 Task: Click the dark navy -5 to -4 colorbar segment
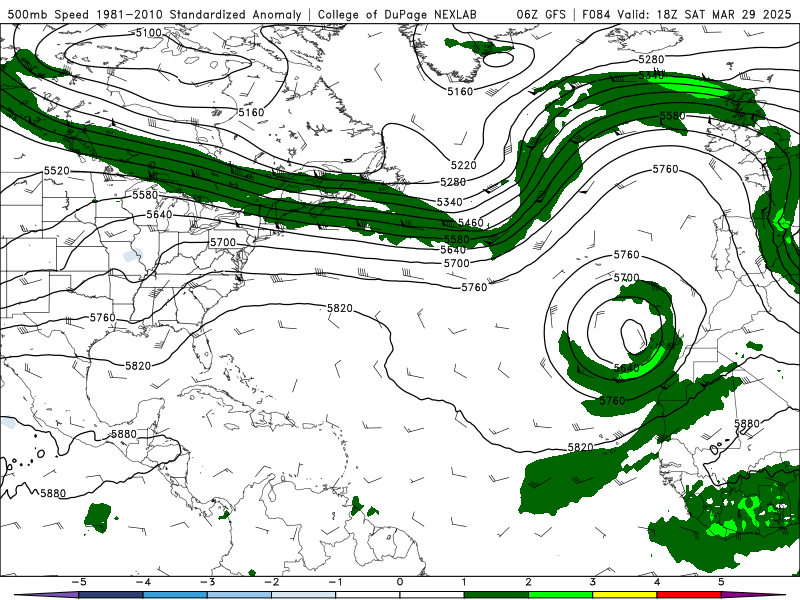coord(111,595)
